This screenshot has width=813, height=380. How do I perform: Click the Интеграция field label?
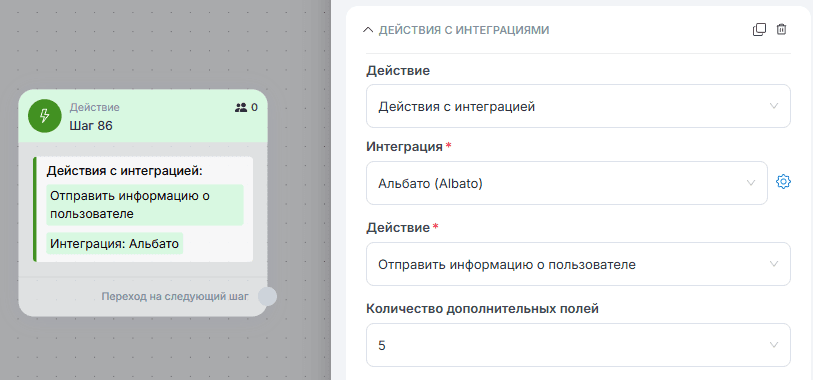[x=404, y=147]
